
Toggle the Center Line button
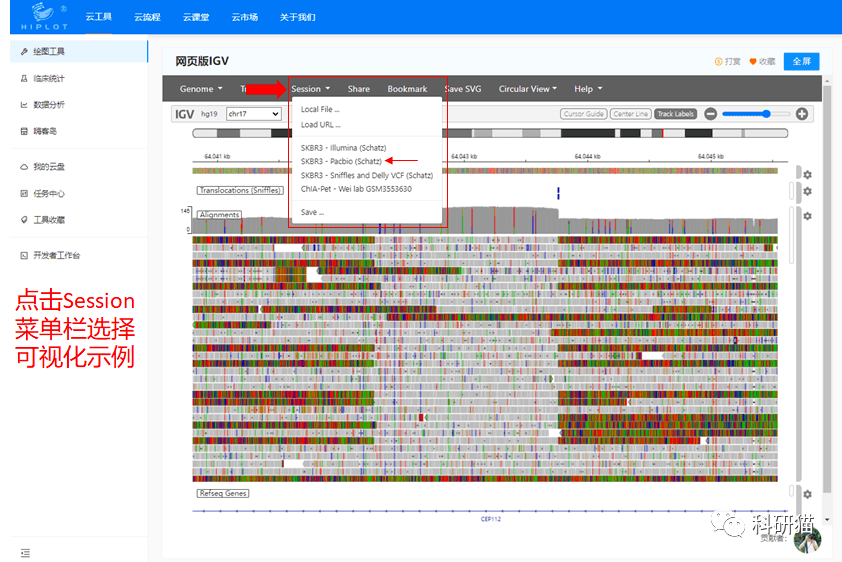click(630, 114)
